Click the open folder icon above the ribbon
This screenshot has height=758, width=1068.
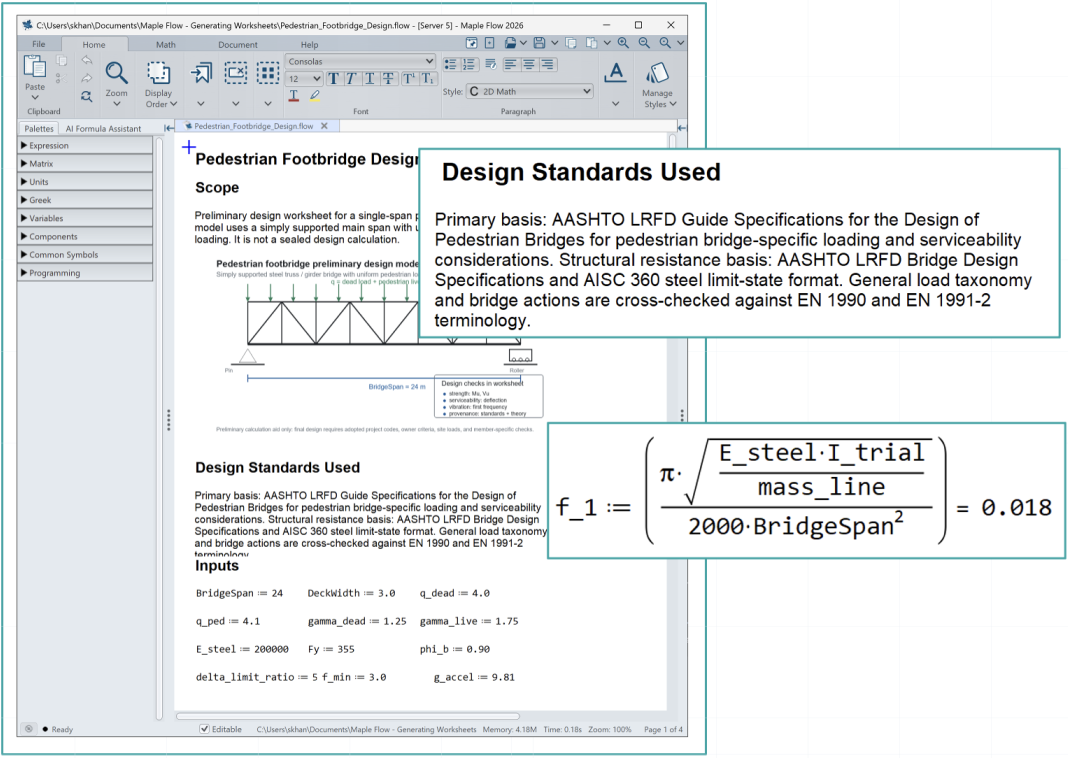click(x=510, y=43)
